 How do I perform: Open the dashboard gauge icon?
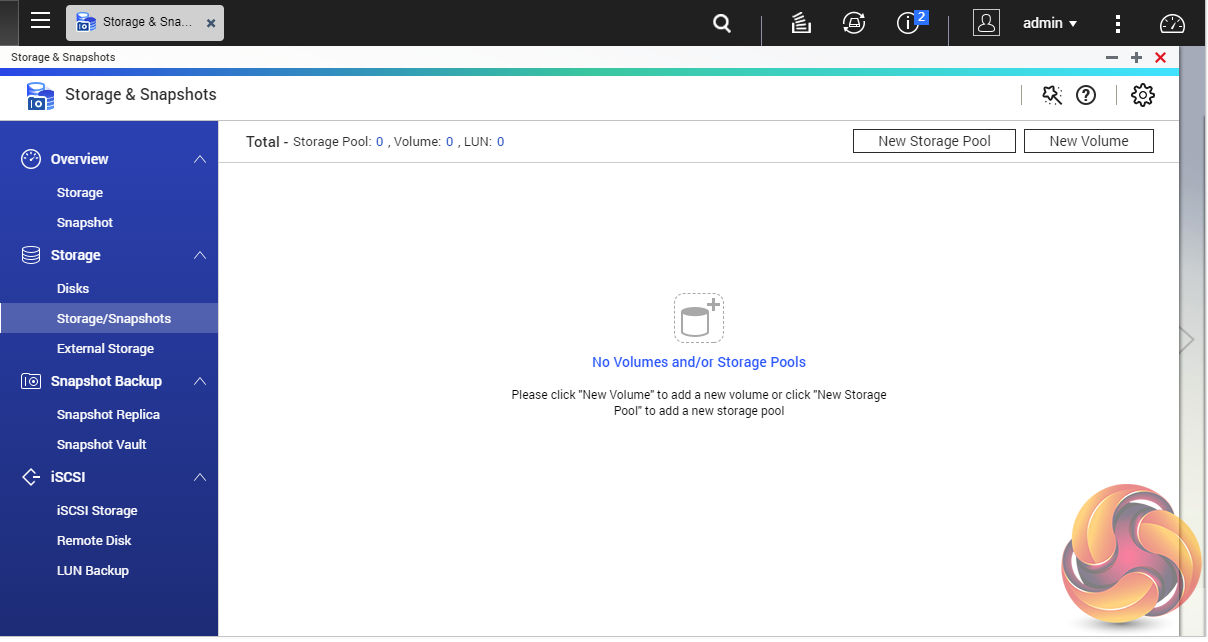click(x=1172, y=24)
